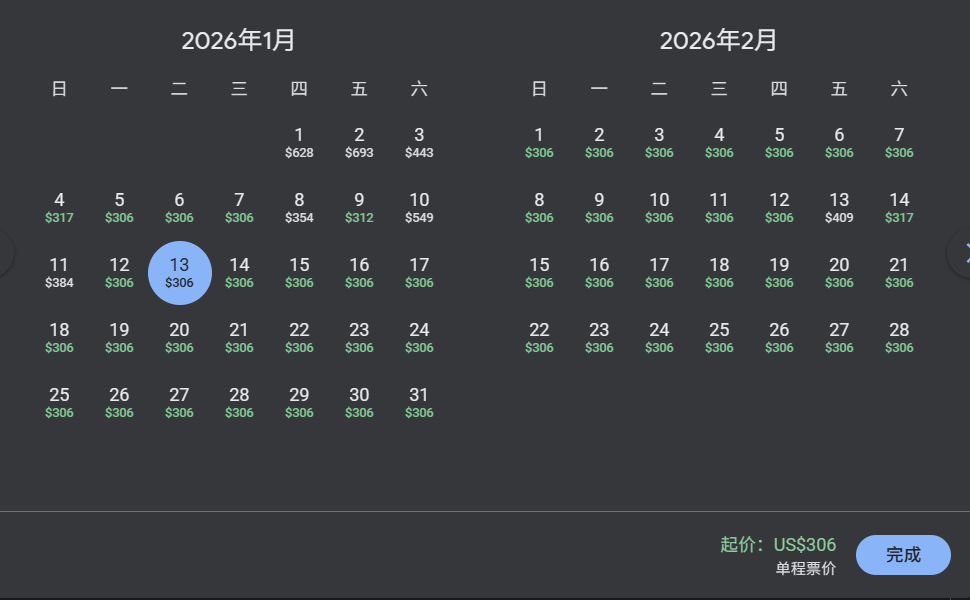Choose February 18 in the calendar
Viewport: 970px width, 600px height.
point(719,272)
